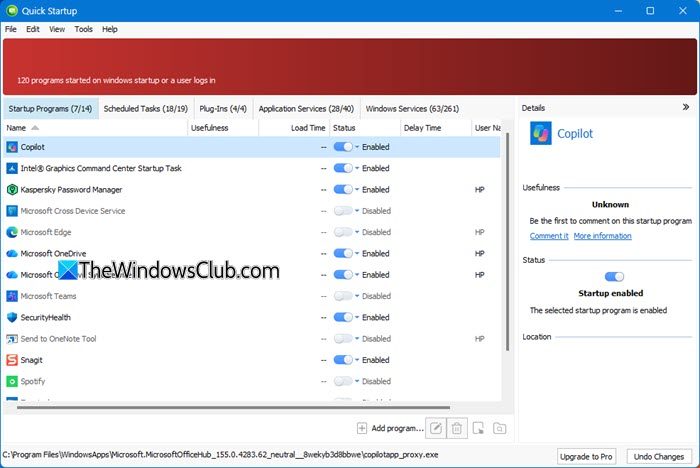
Task: Switch to Application Services (28/40) tab
Action: click(306, 109)
